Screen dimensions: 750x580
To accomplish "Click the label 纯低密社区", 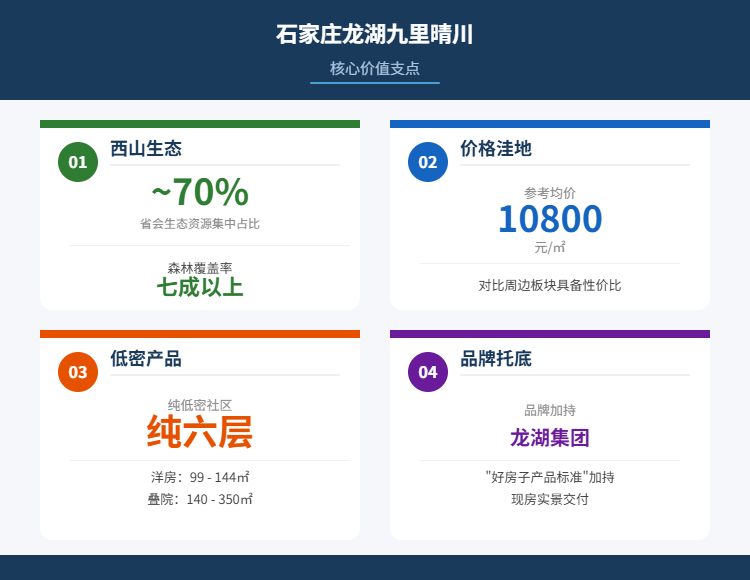I will (200, 405).
